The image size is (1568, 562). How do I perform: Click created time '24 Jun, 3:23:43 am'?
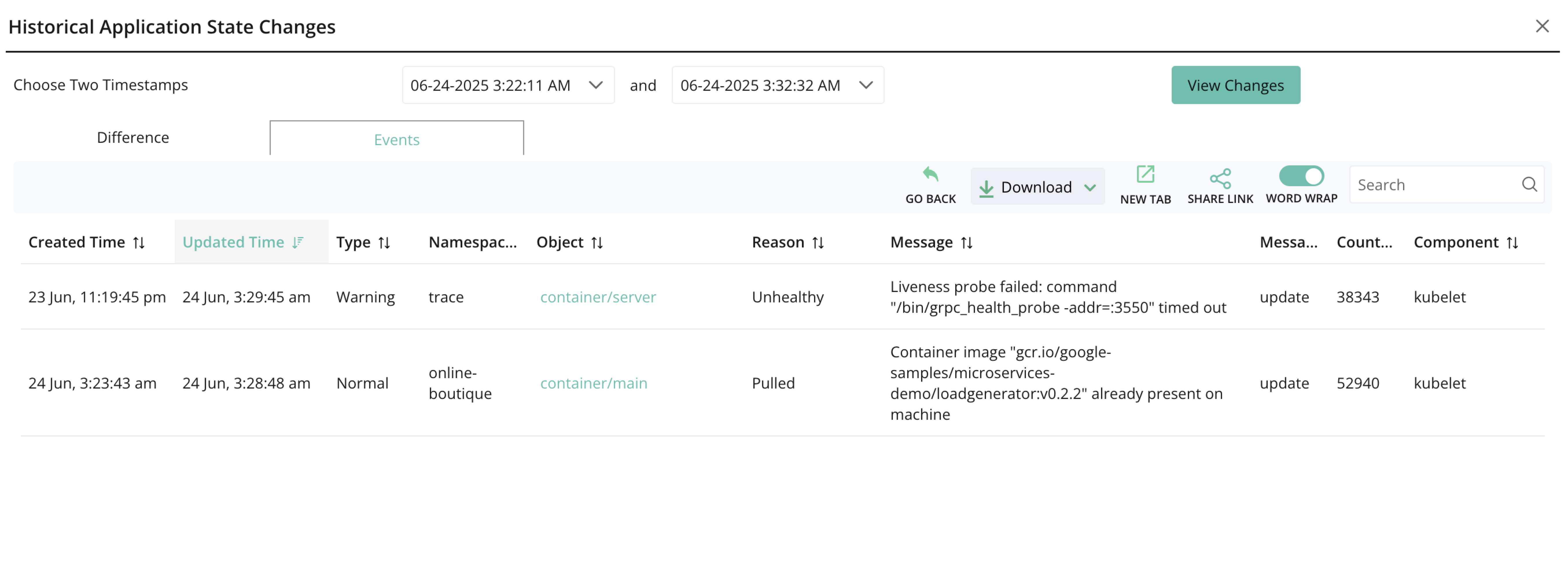pos(92,383)
